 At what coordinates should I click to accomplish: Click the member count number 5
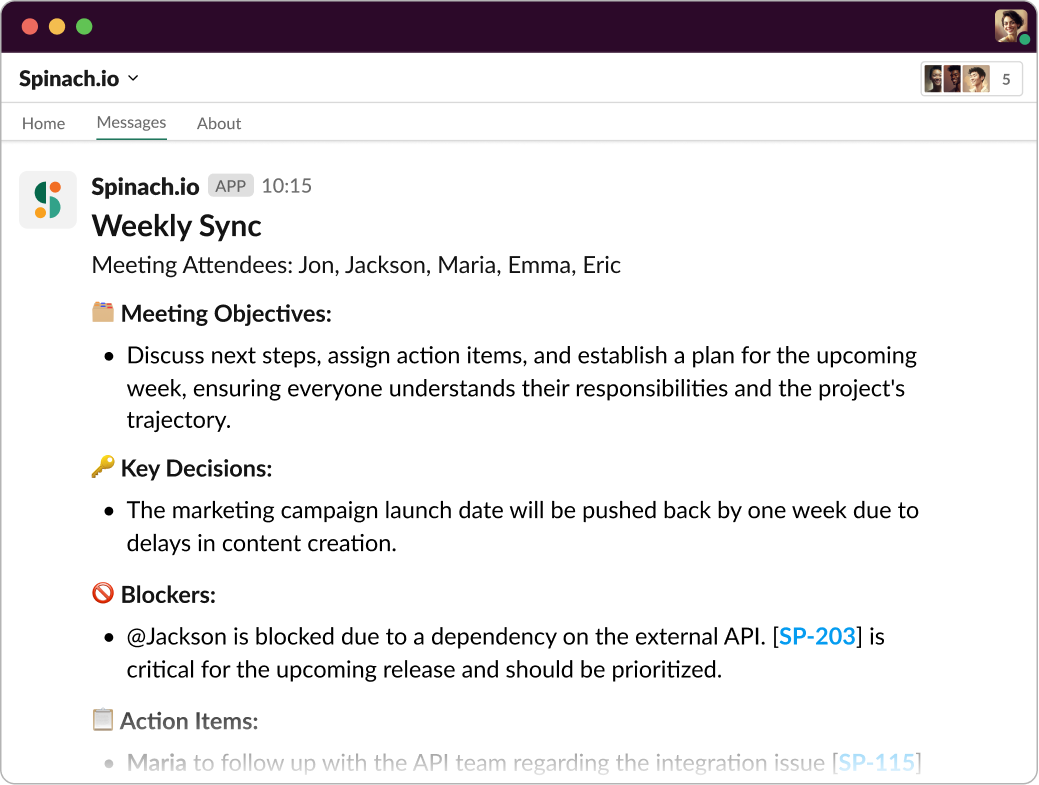click(x=1006, y=79)
